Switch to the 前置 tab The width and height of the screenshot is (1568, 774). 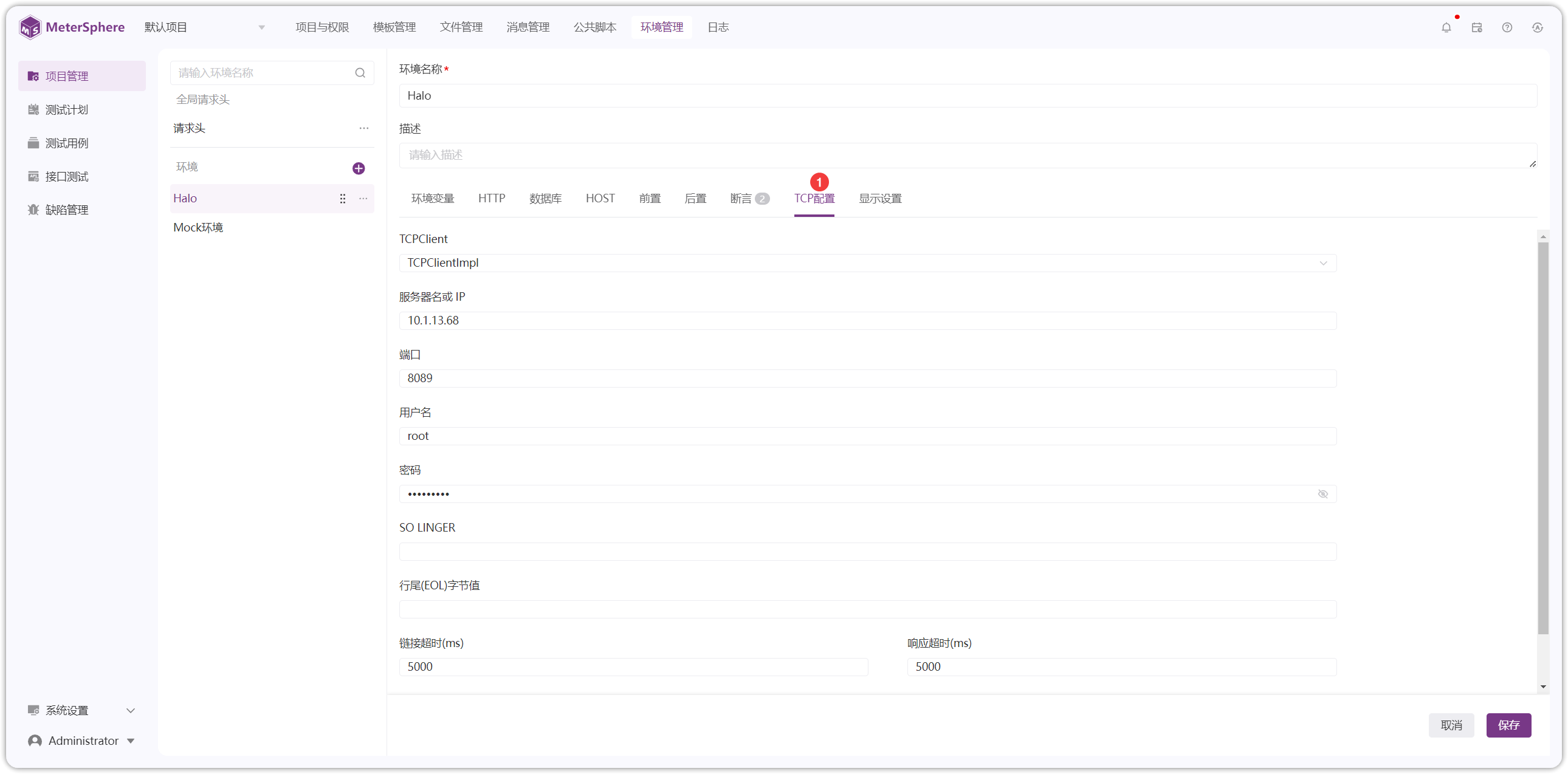(650, 199)
